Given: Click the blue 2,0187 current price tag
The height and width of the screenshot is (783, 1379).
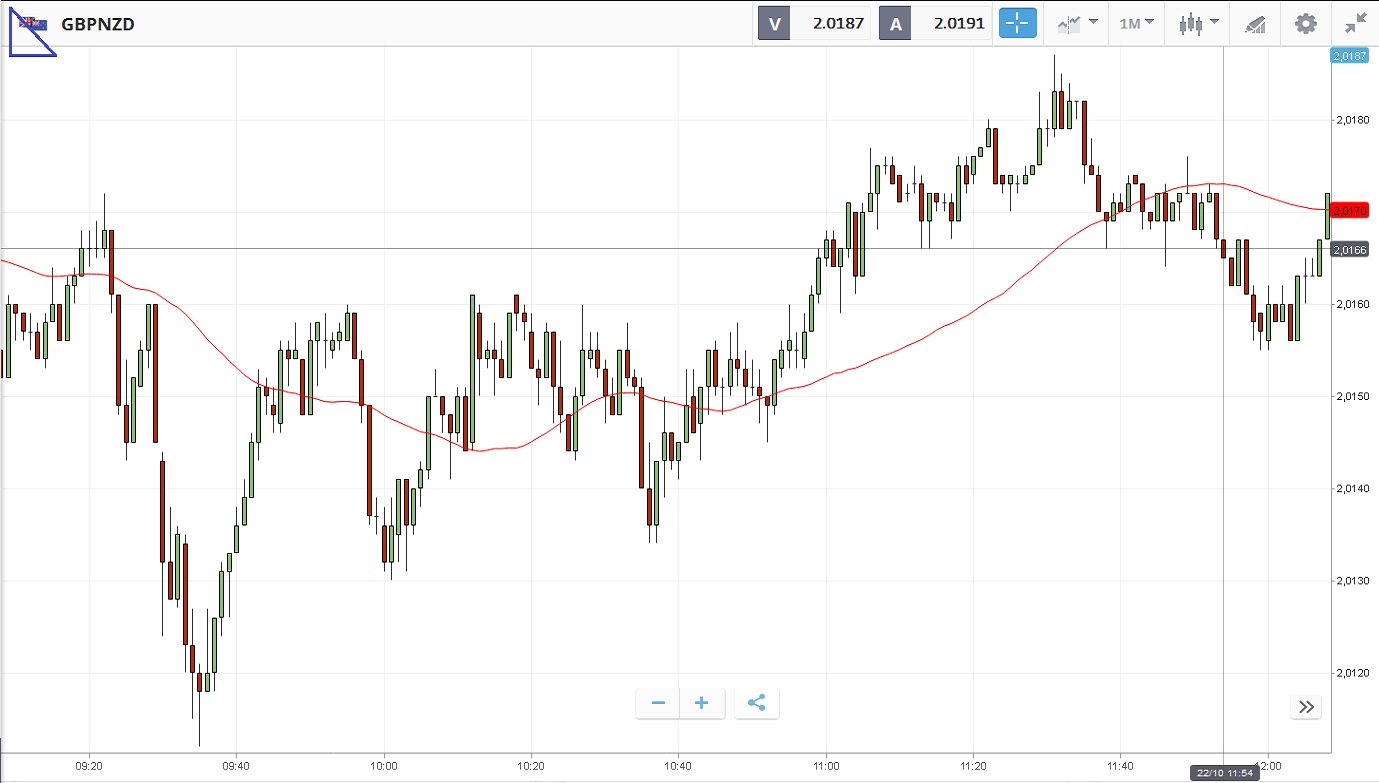Looking at the screenshot, I should pos(1350,56).
